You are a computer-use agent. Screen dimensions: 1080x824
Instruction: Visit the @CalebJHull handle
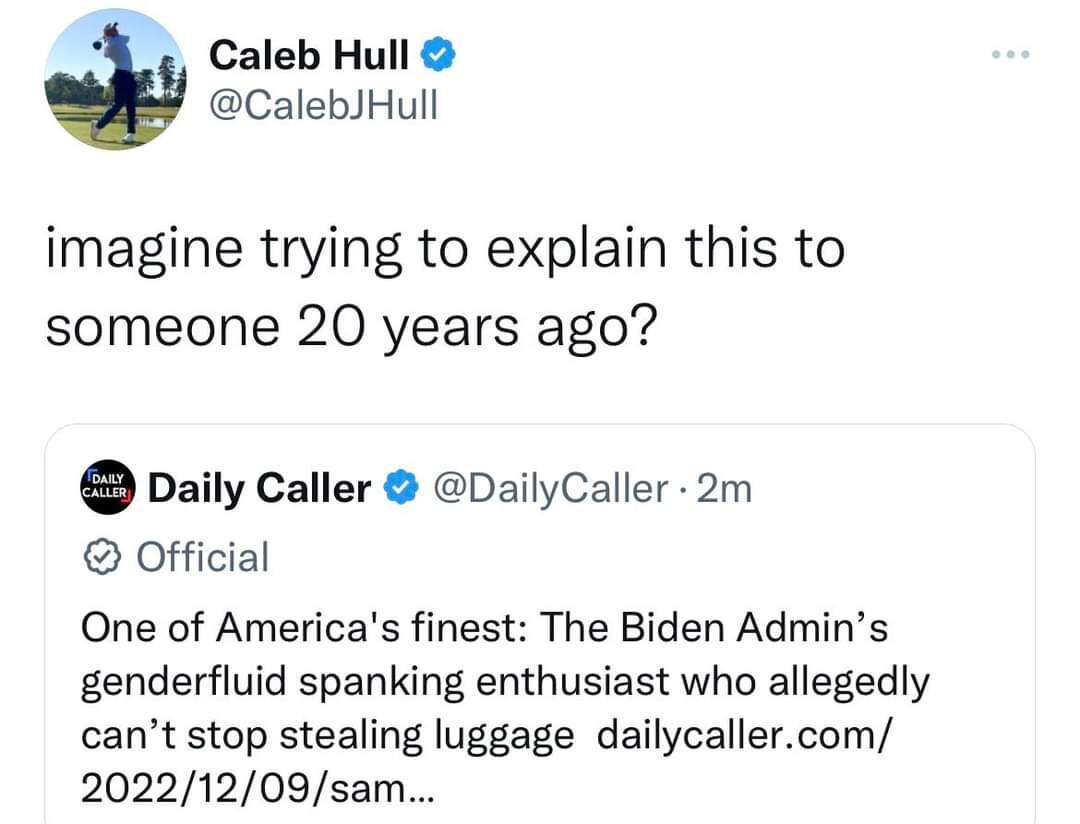(x=323, y=104)
